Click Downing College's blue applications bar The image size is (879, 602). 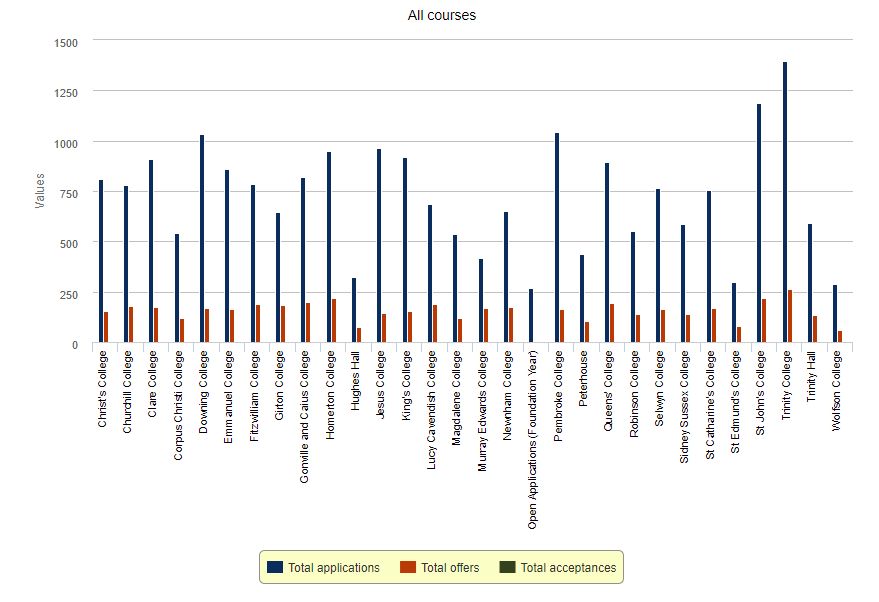(x=202, y=239)
